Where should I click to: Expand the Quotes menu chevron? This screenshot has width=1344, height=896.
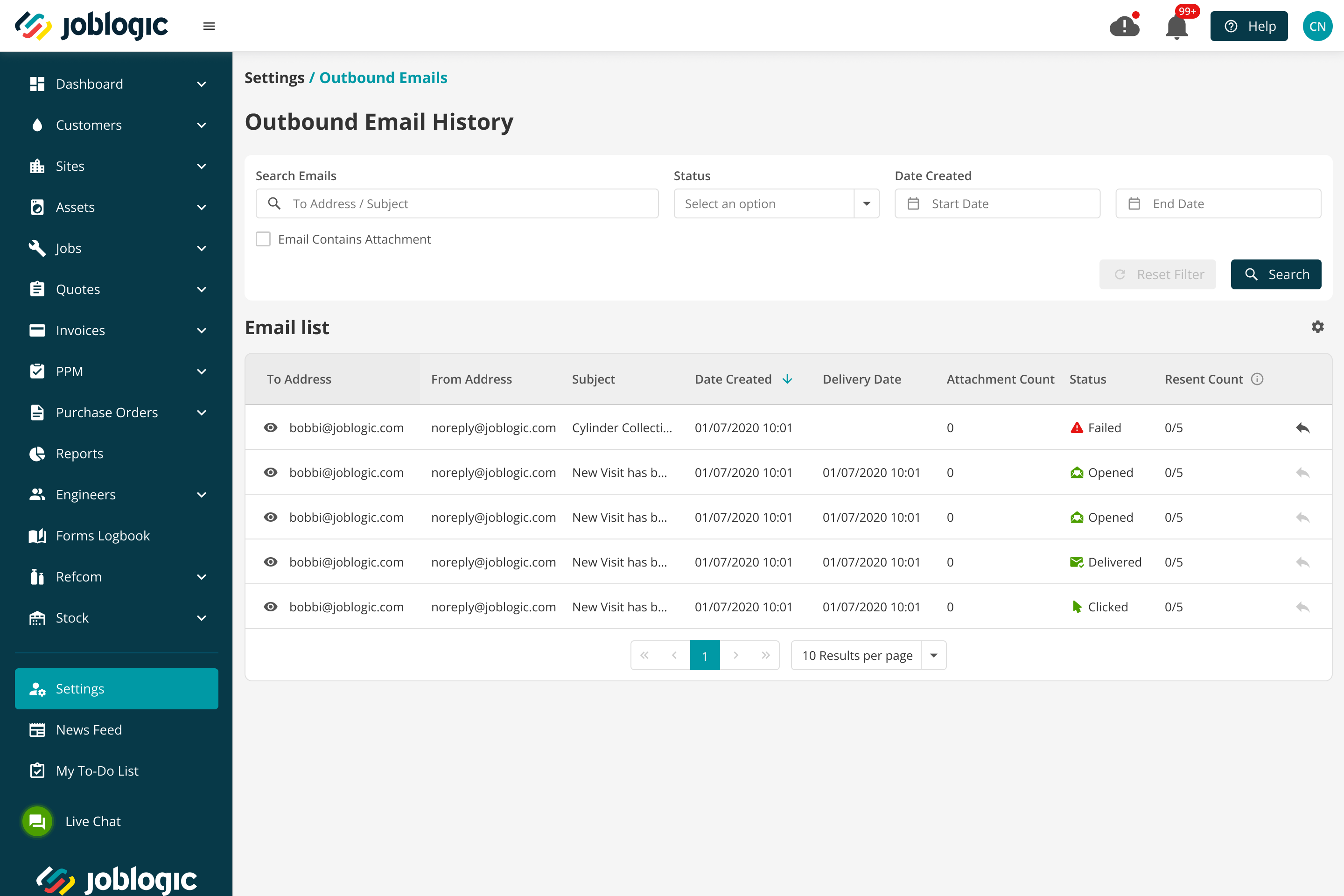coord(201,290)
